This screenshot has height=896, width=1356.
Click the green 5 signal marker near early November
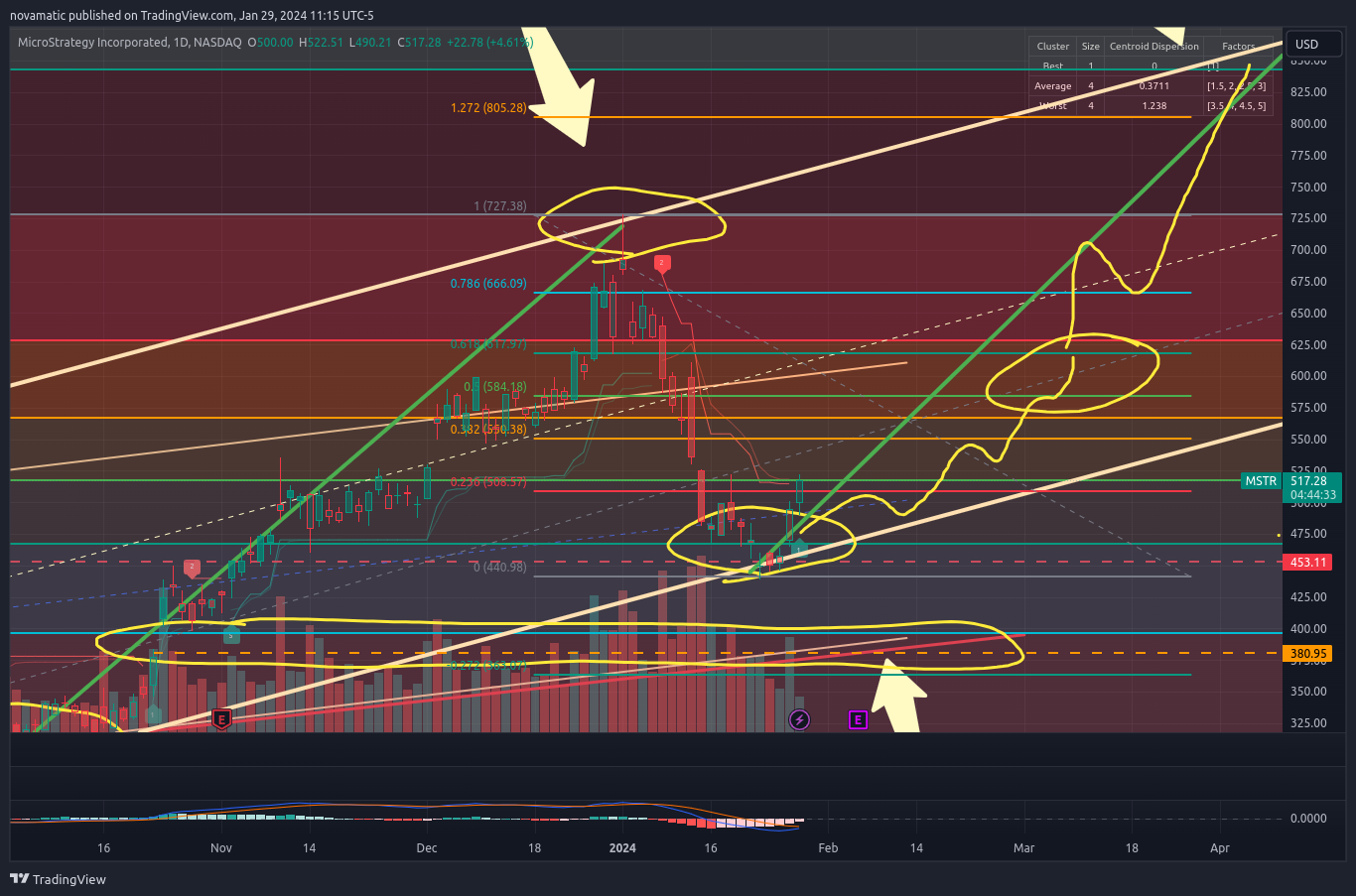point(230,635)
